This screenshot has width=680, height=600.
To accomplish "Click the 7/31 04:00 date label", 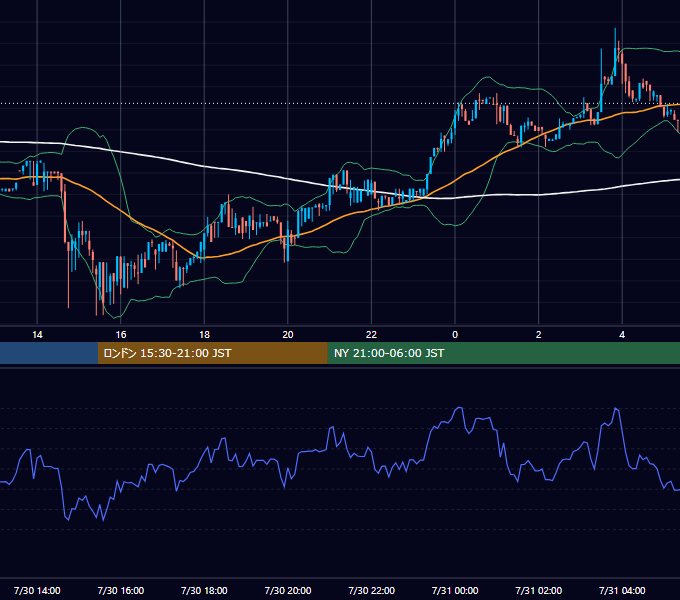I will coord(622,590).
